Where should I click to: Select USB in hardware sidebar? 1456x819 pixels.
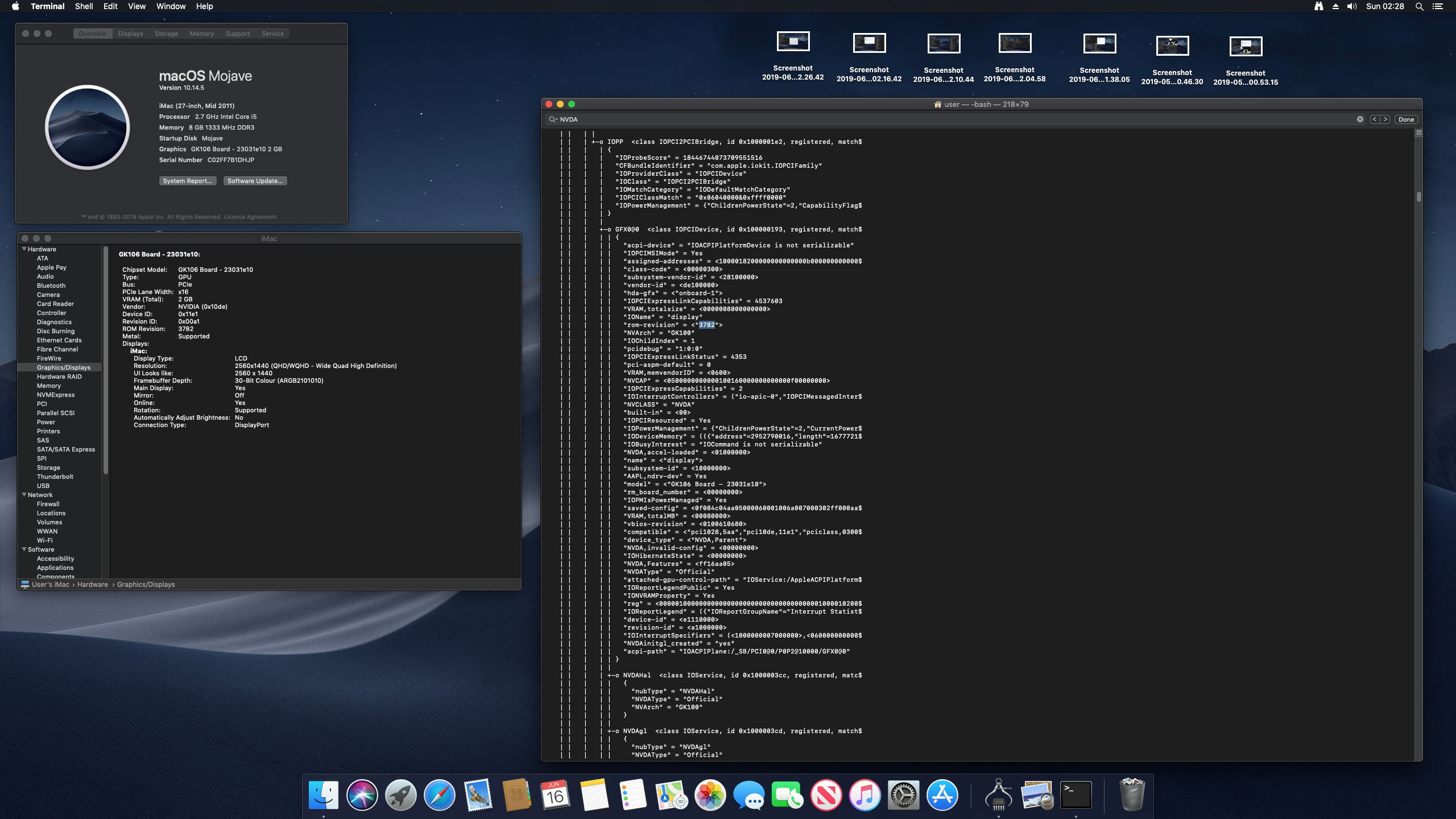pos(43,486)
